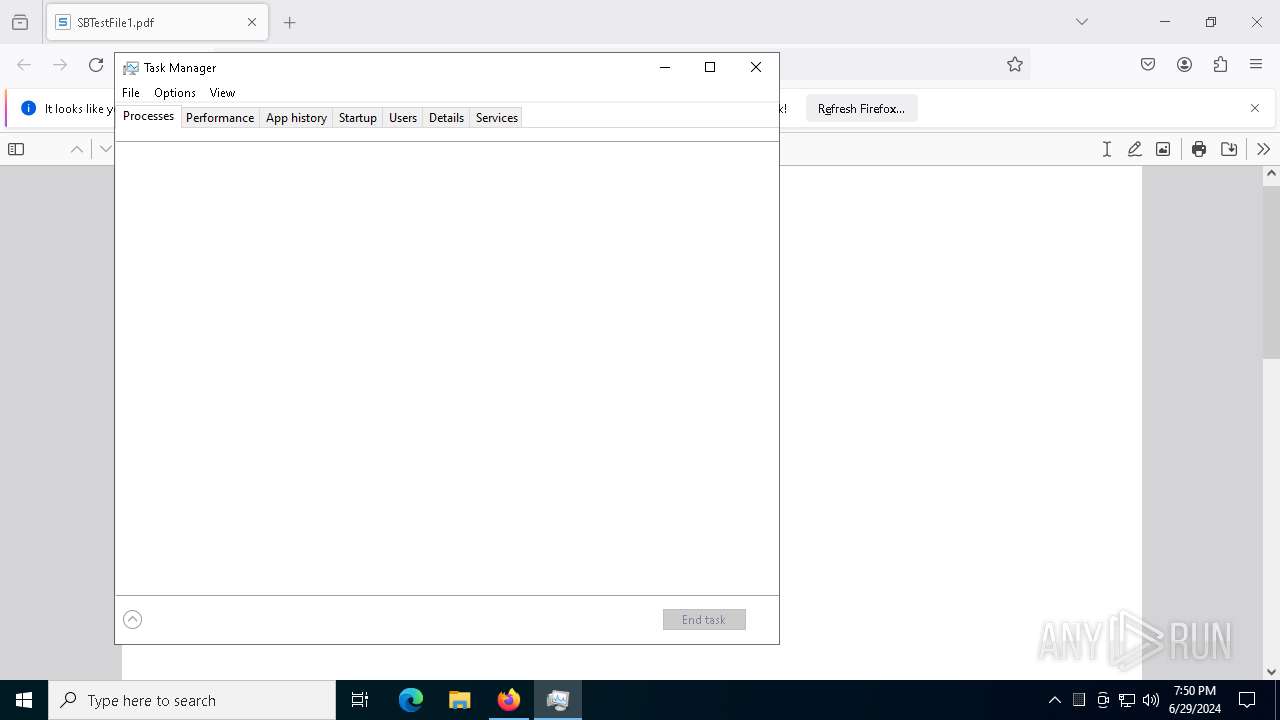Viewport: 1280px width, 720px height.
Task: Switch to the Startup tab
Action: click(x=357, y=118)
